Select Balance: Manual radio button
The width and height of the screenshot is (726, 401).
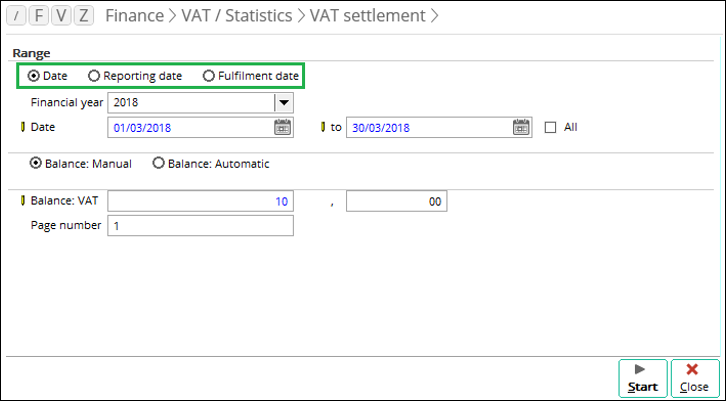point(37,163)
